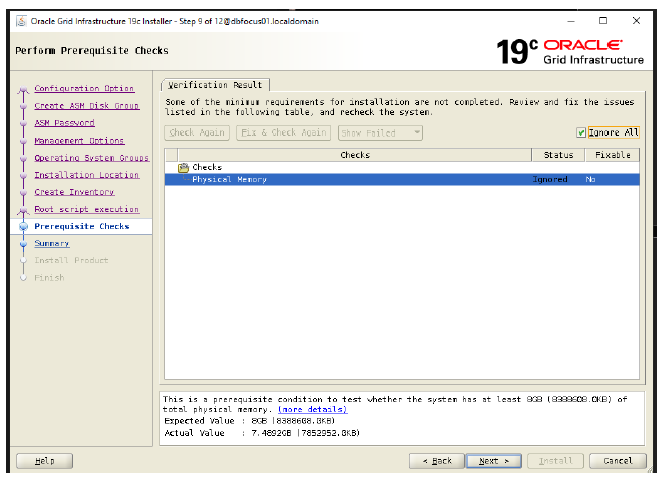
Task: Click the Status column header
Action: tap(558, 155)
